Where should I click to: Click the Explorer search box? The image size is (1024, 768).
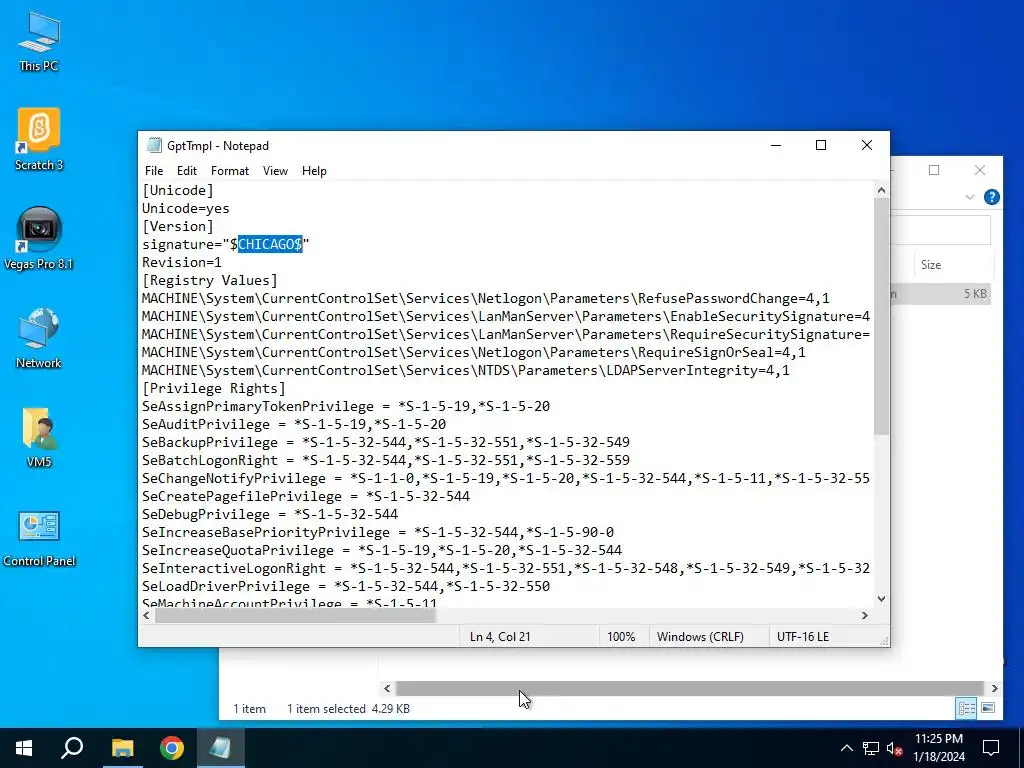click(940, 230)
